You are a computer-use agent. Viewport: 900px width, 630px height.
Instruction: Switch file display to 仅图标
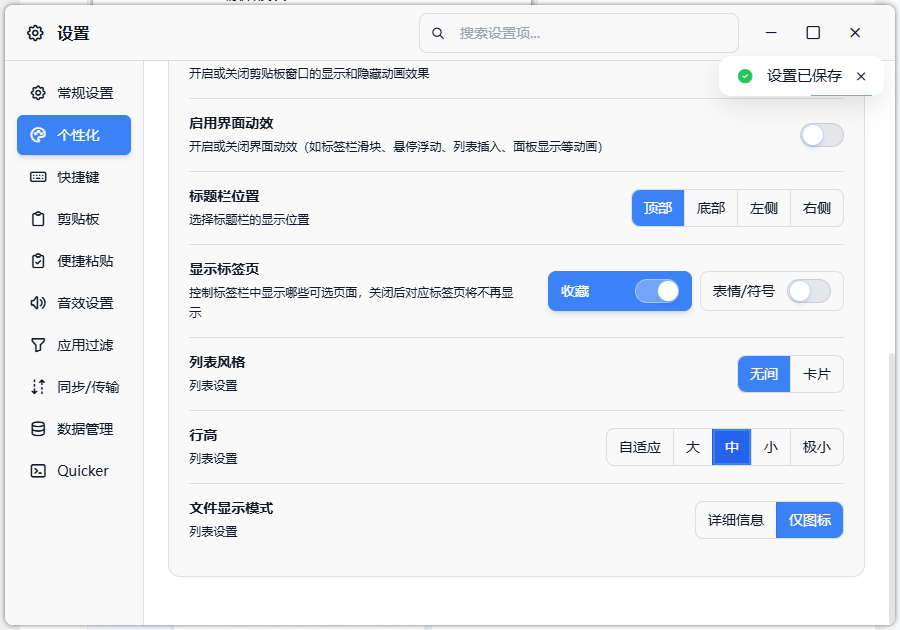pos(809,520)
